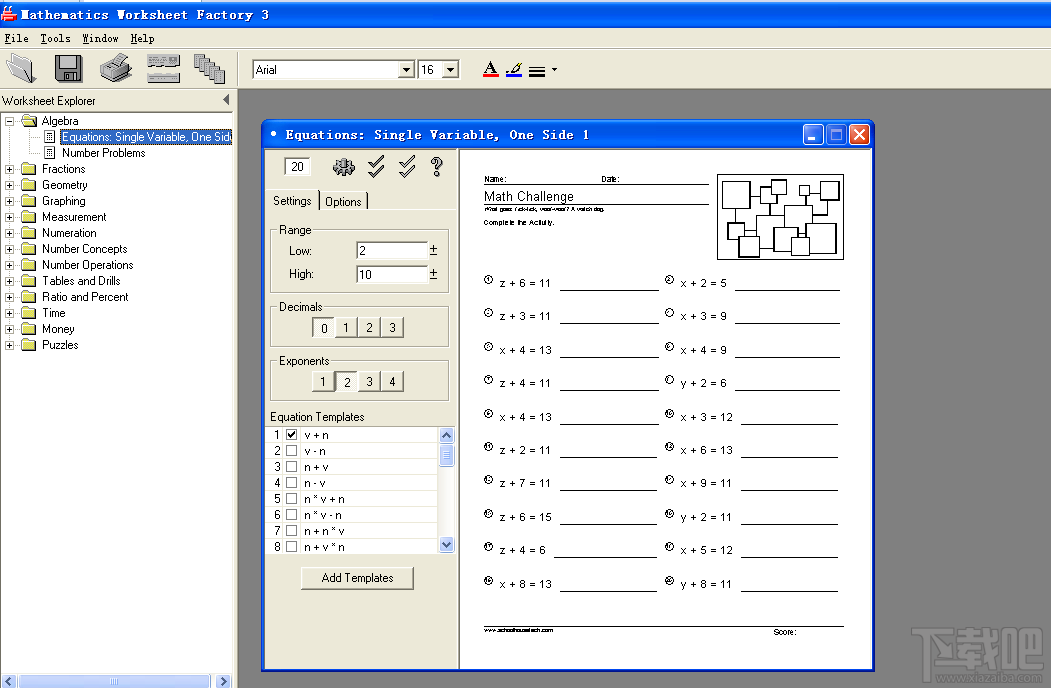Switch to the Settings tab
Viewport: 1051px width, 688px height.
click(x=292, y=200)
